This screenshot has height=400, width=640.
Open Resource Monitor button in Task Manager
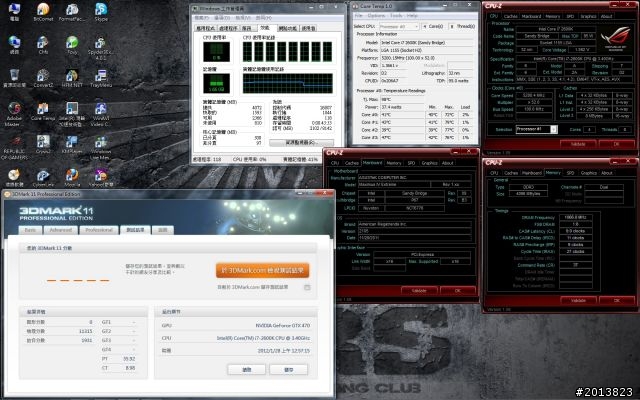[x=301, y=142]
